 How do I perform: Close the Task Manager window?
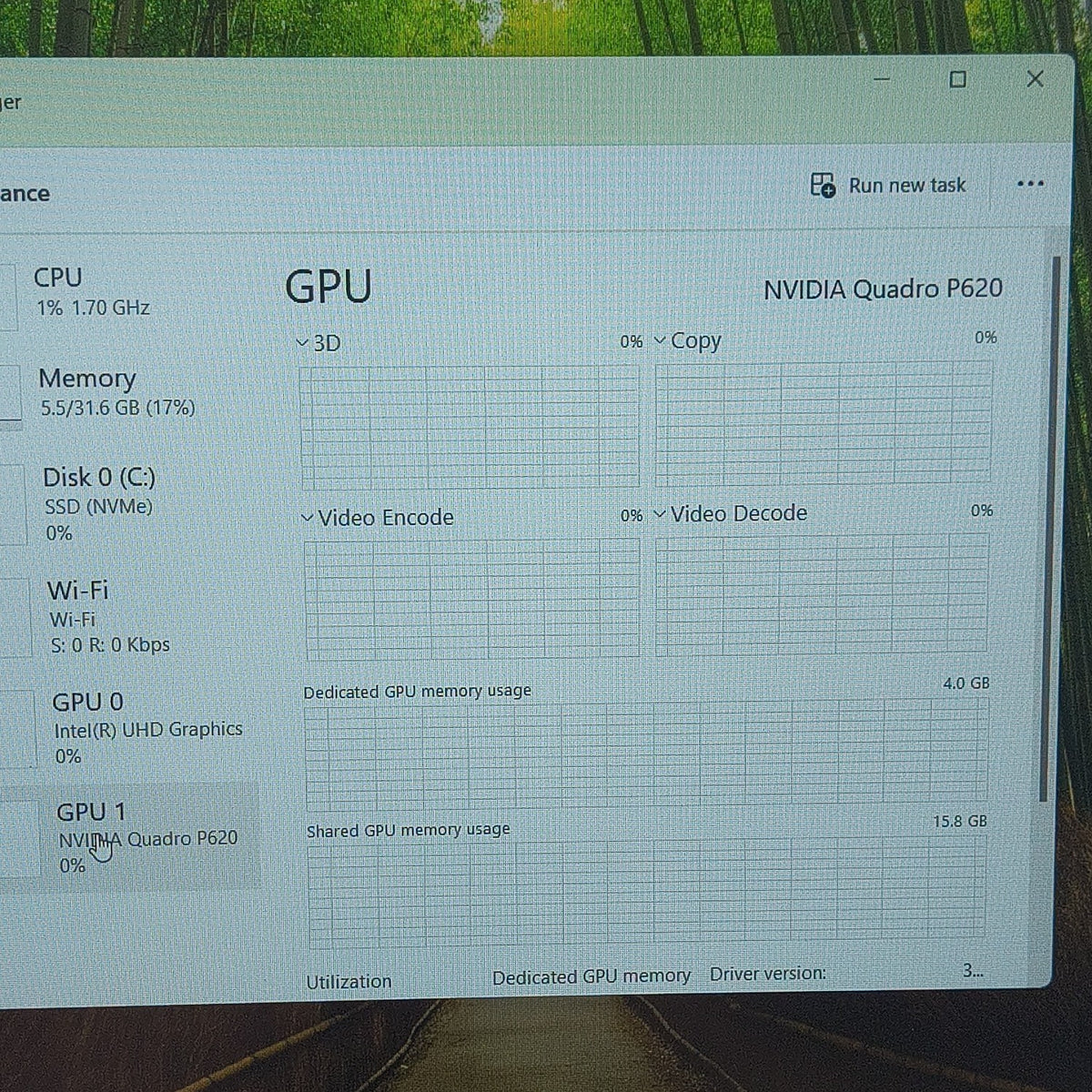coord(1035,79)
